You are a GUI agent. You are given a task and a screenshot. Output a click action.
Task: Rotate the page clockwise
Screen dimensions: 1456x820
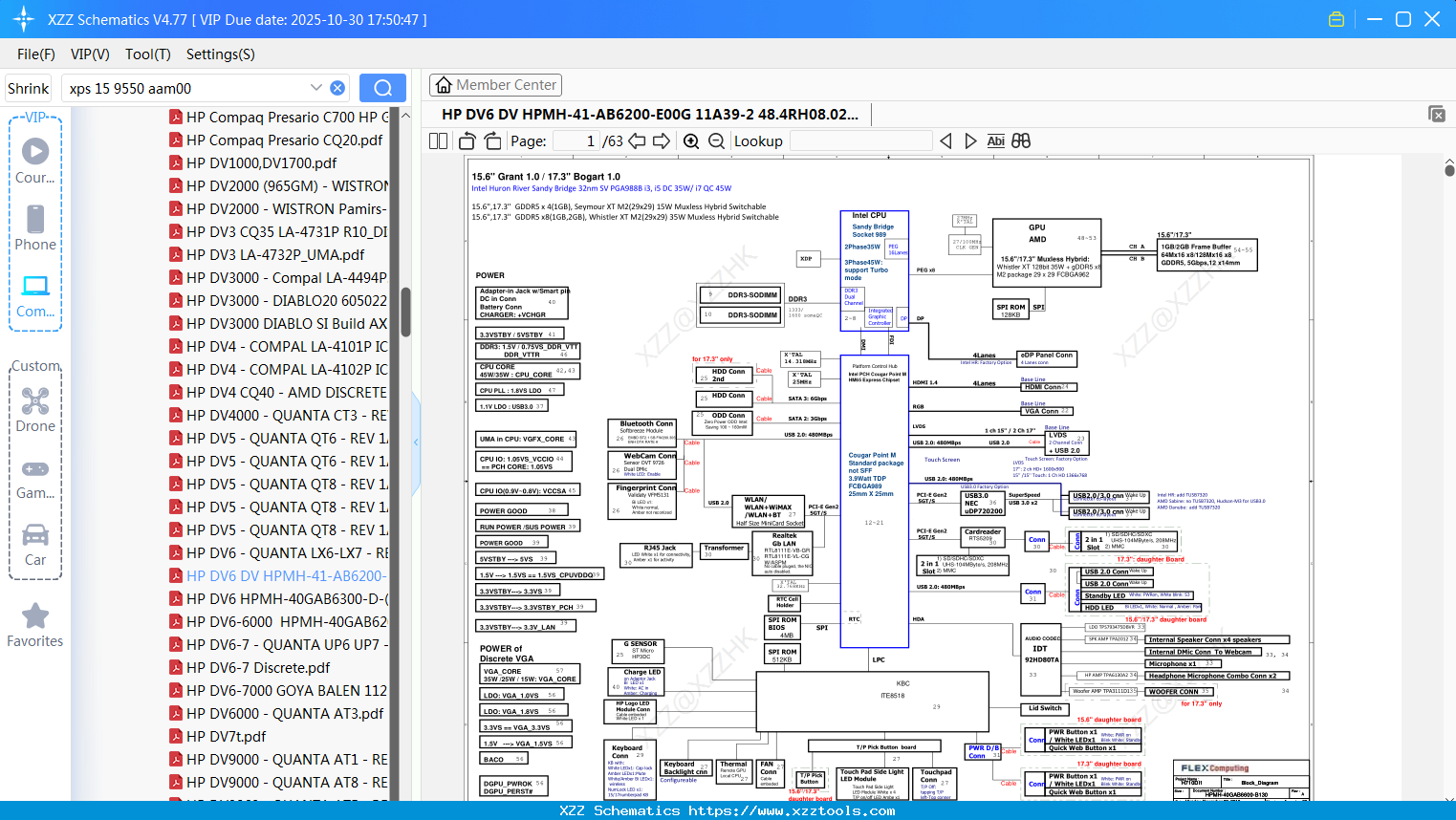[492, 141]
